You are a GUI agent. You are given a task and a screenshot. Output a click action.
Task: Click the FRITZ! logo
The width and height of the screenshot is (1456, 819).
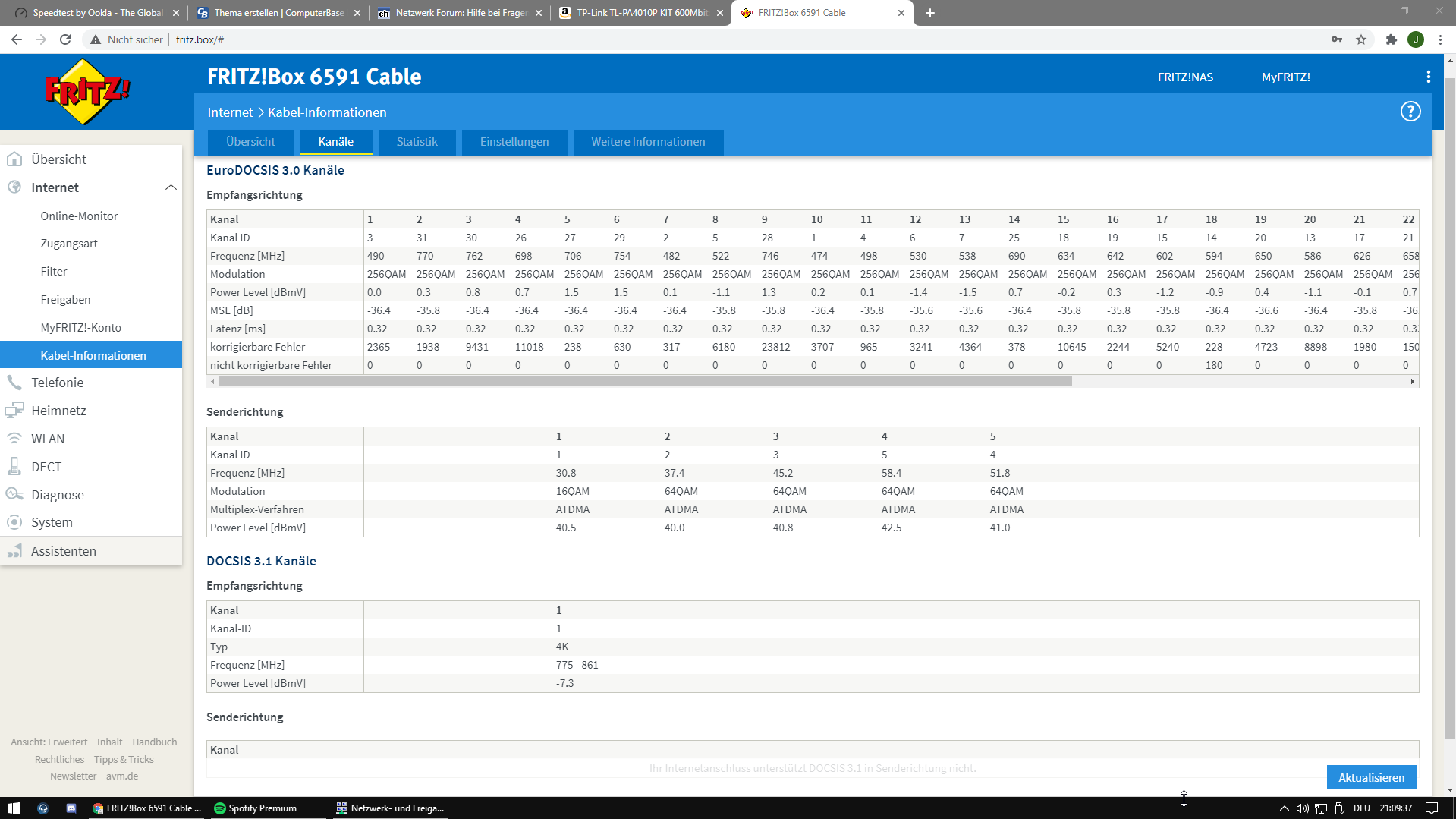(87, 92)
